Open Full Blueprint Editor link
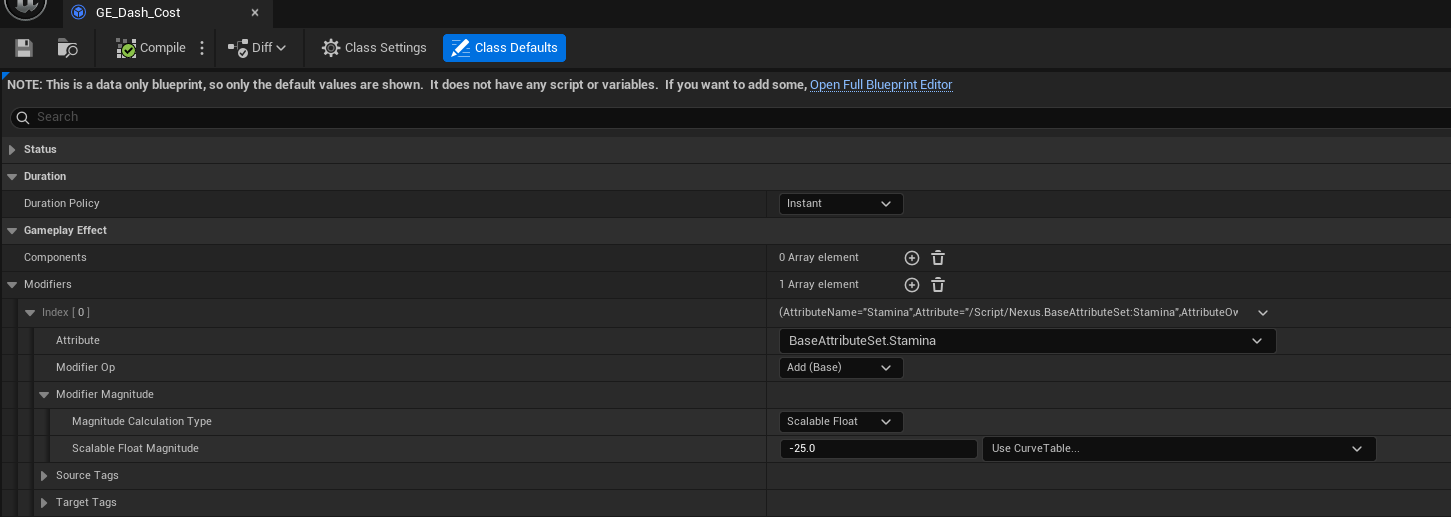The width and height of the screenshot is (1451, 517). (881, 85)
